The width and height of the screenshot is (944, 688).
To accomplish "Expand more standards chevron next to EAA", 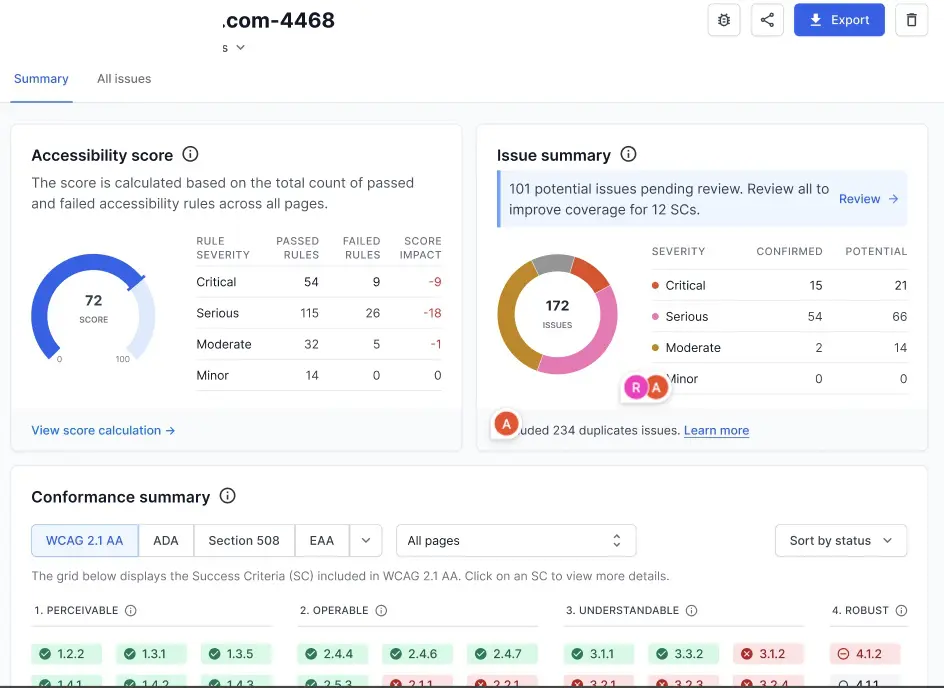I will tap(365, 541).
